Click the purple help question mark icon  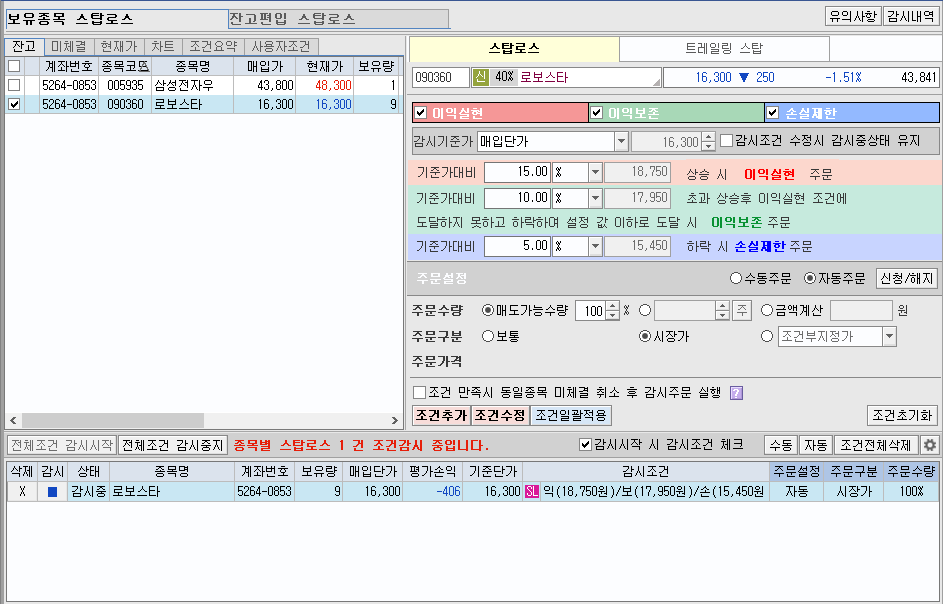tap(736, 393)
